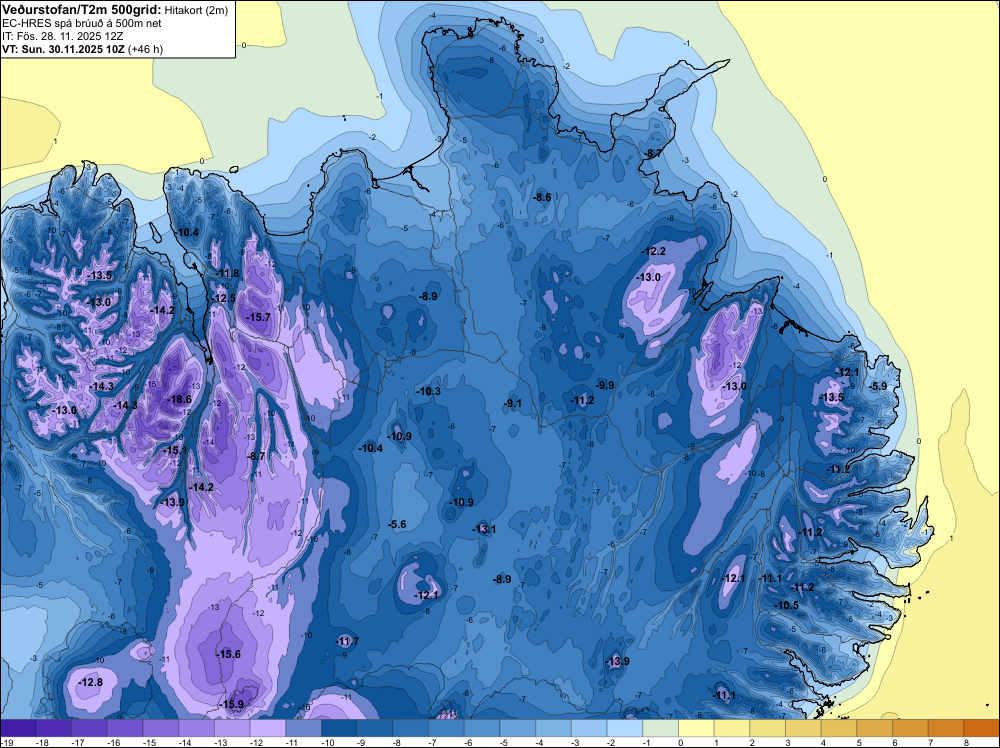Pick the orange legend swatch labeled 8

982,728
